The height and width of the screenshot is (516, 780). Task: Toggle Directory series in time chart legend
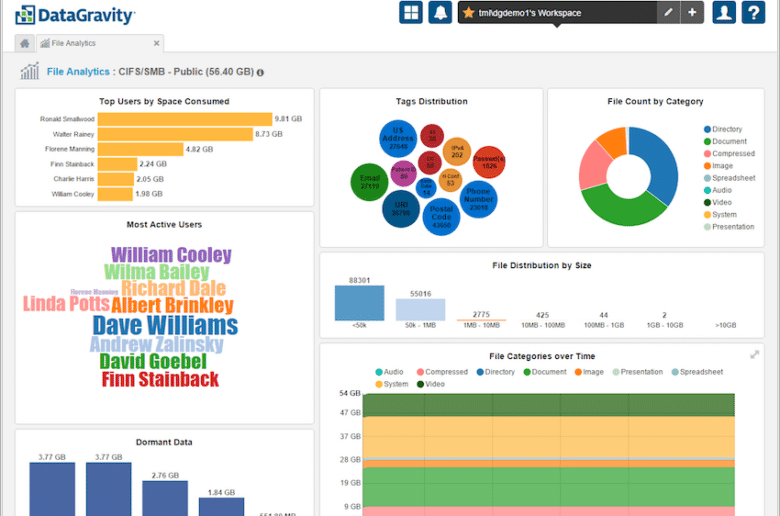pos(495,372)
